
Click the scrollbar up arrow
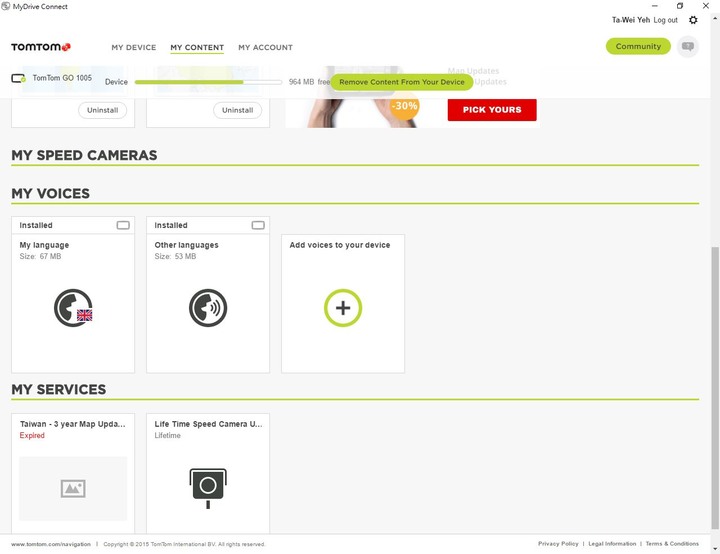(x=715, y=19)
